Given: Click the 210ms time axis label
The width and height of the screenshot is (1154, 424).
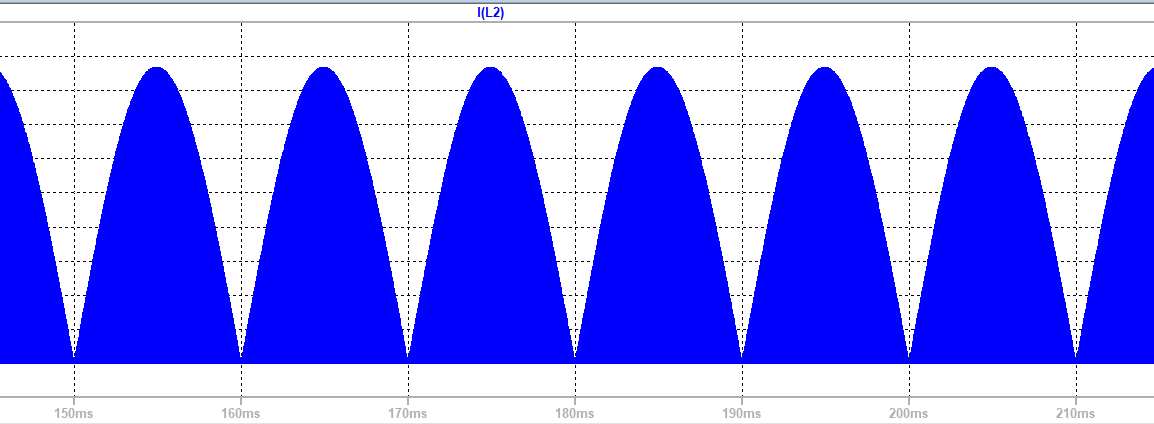Looking at the screenshot, I should click(1076, 412).
